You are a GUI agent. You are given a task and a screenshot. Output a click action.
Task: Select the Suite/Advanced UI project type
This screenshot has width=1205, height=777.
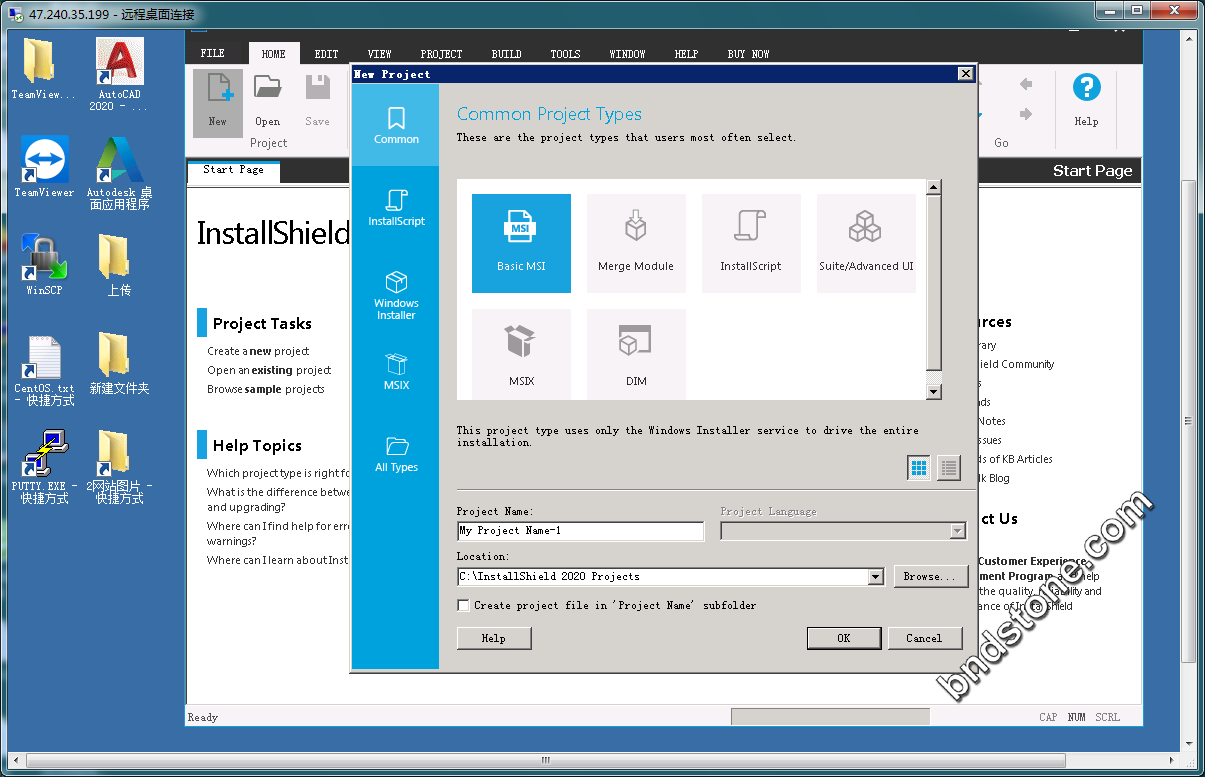pos(866,242)
